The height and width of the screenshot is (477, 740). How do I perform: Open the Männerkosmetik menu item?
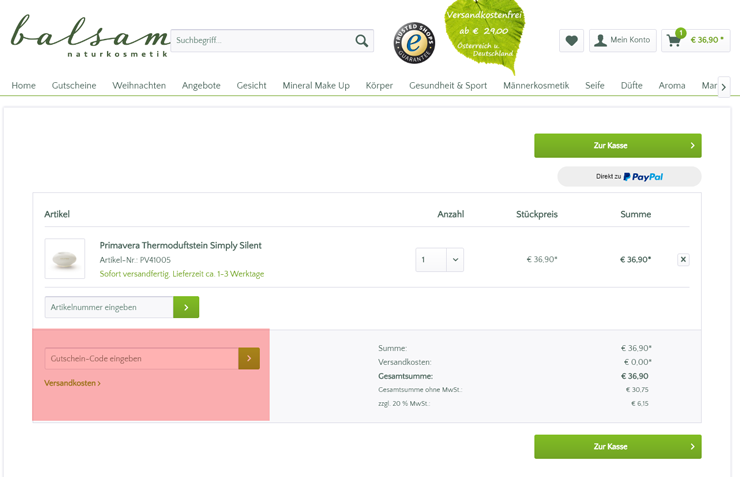tap(536, 85)
